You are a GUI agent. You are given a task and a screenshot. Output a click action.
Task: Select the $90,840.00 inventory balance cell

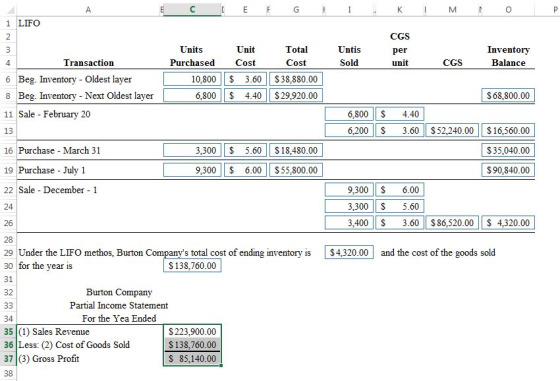508,170
